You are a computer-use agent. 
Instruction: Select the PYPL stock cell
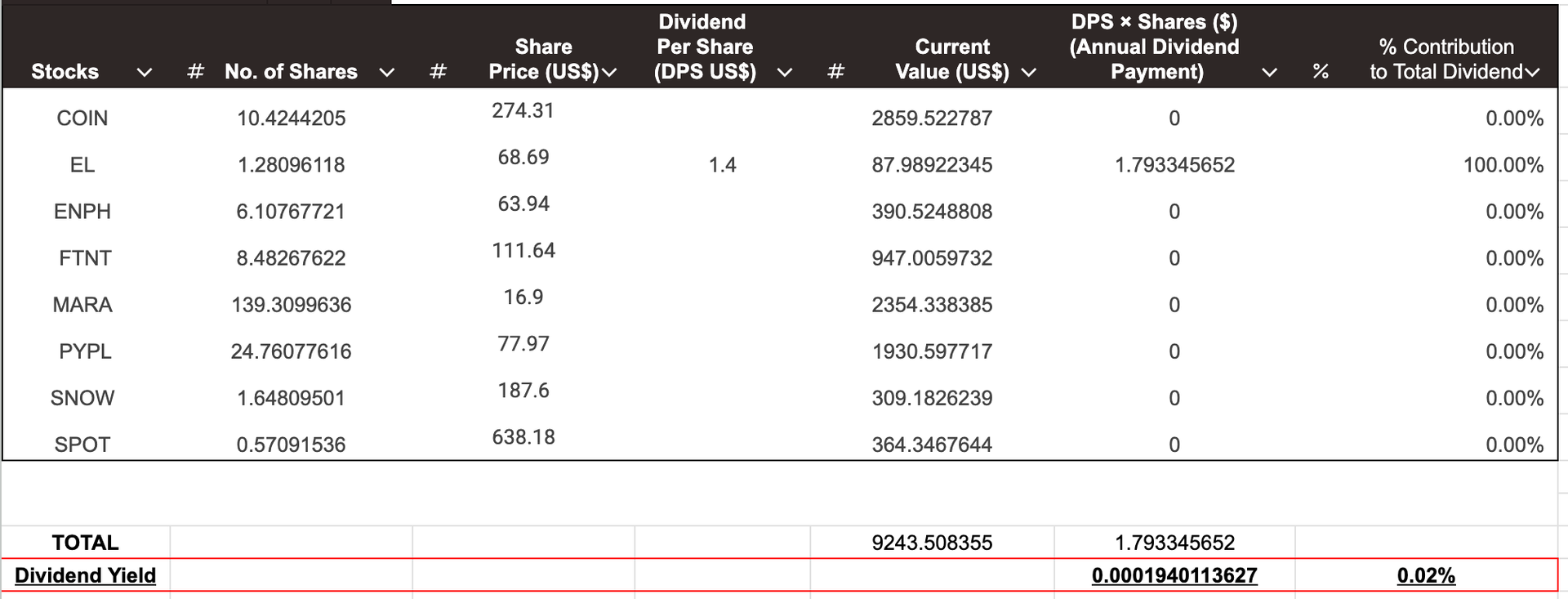tap(85, 351)
